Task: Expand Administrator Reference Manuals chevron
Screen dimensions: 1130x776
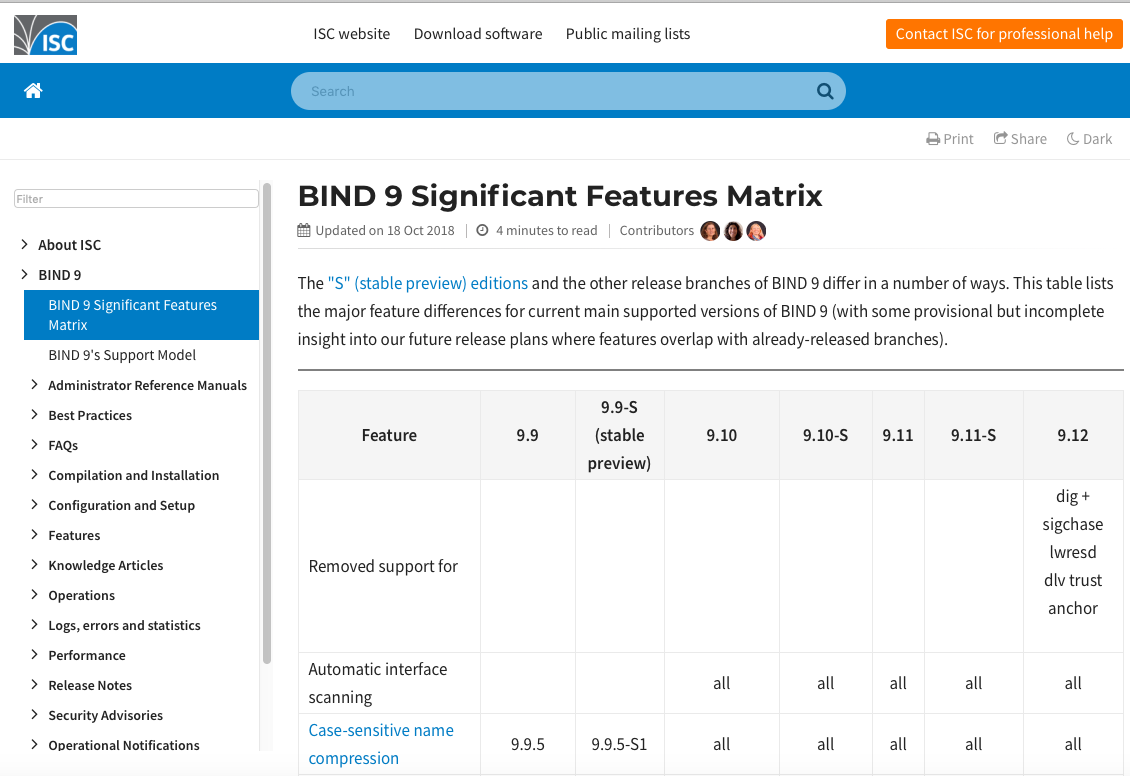Action: (x=34, y=385)
